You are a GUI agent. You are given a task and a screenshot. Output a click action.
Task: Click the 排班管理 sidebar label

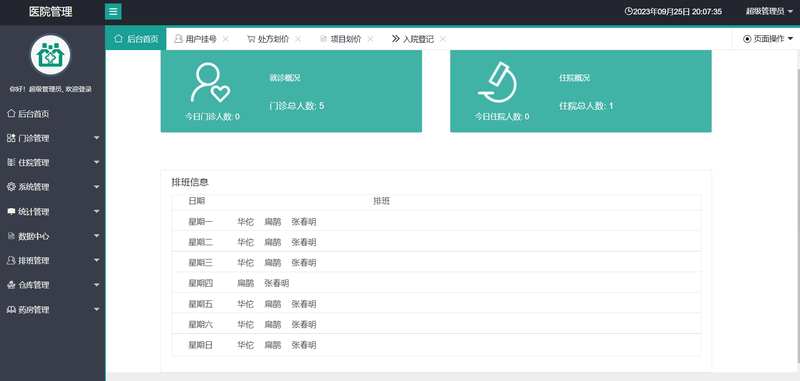coord(34,260)
